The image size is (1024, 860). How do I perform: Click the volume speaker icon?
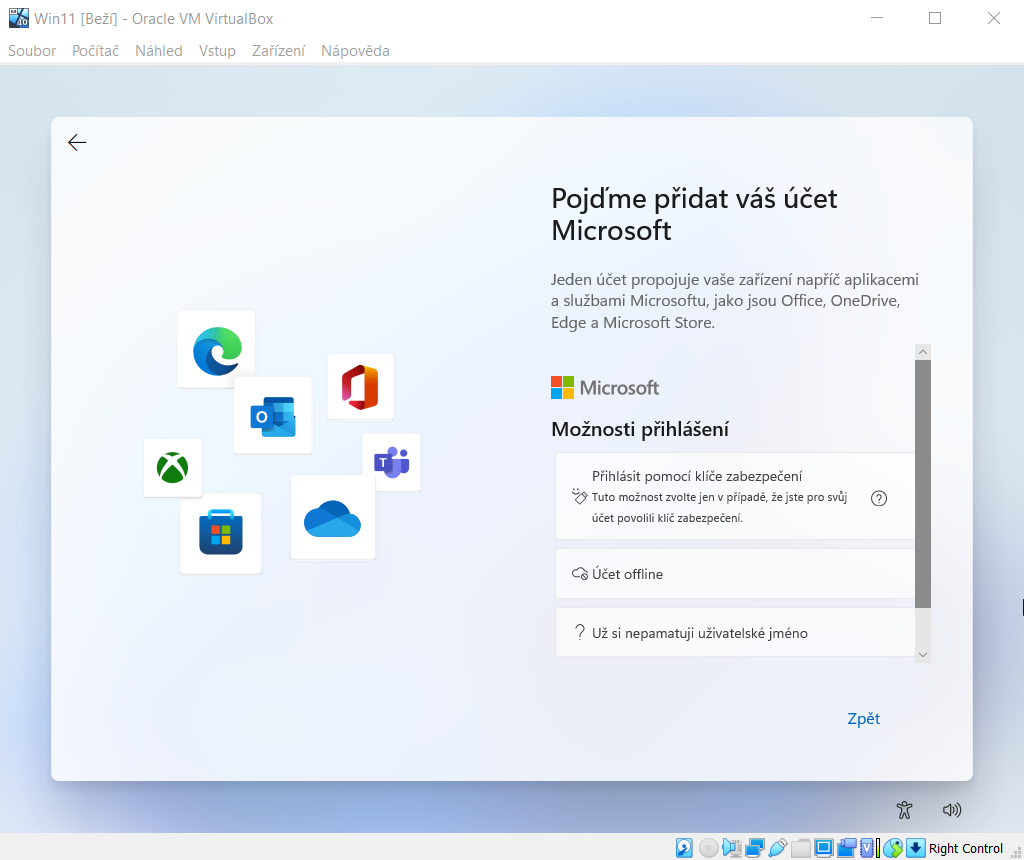click(x=951, y=810)
